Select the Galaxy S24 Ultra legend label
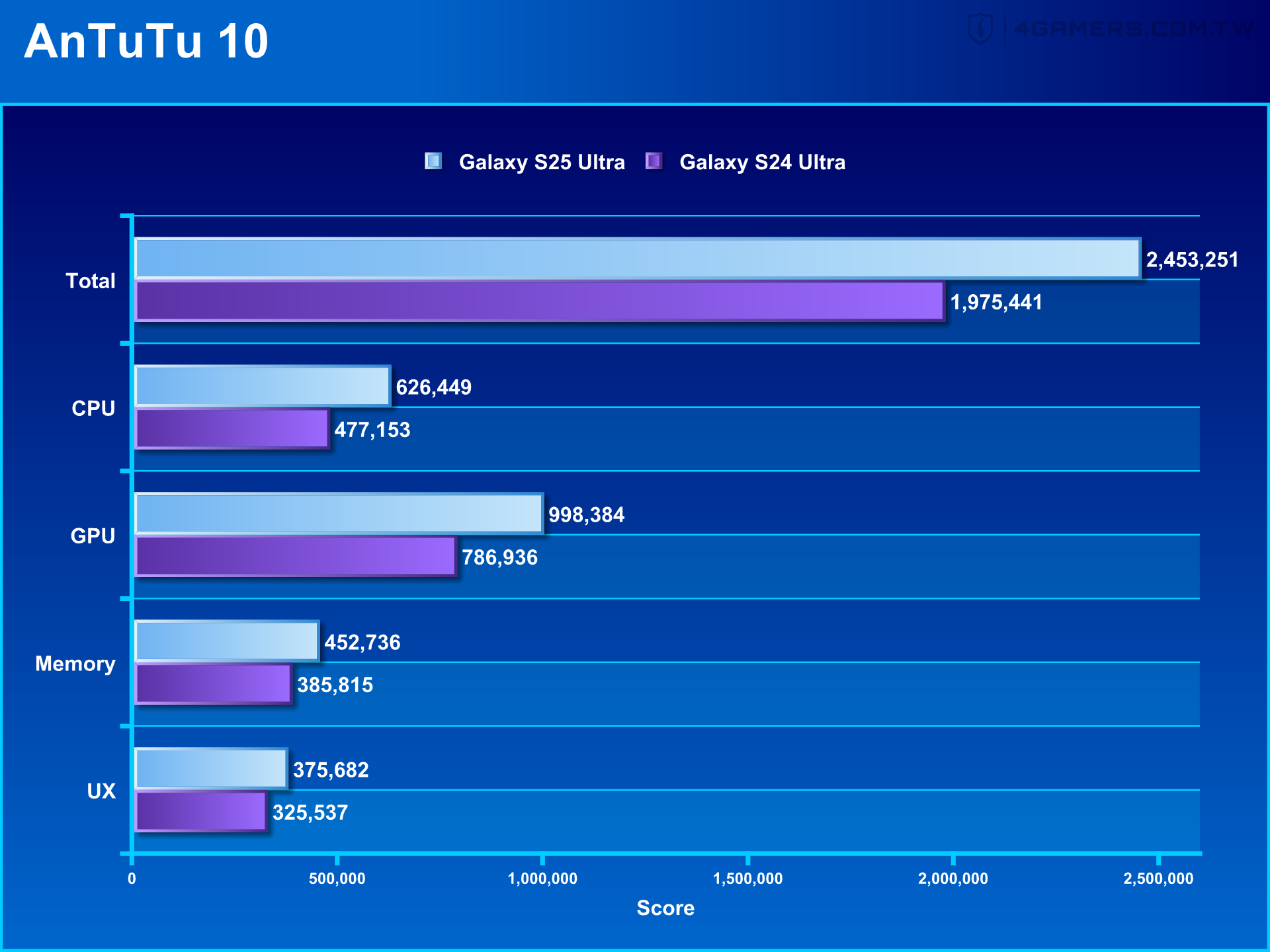The width and height of the screenshot is (1270, 952). [x=762, y=162]
